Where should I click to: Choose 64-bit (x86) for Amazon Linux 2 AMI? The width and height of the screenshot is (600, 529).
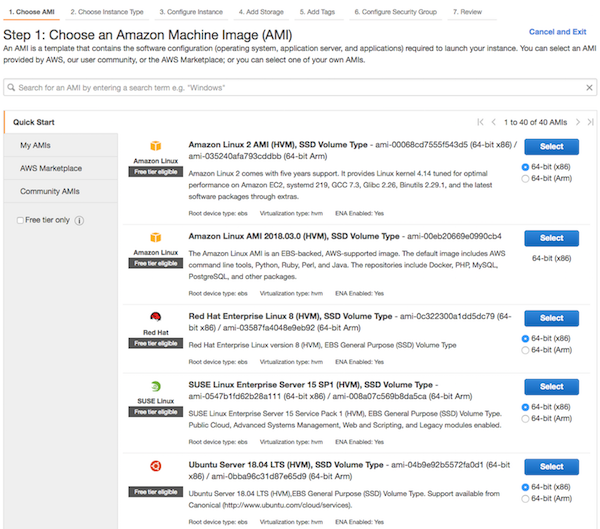tap(525, 167)
